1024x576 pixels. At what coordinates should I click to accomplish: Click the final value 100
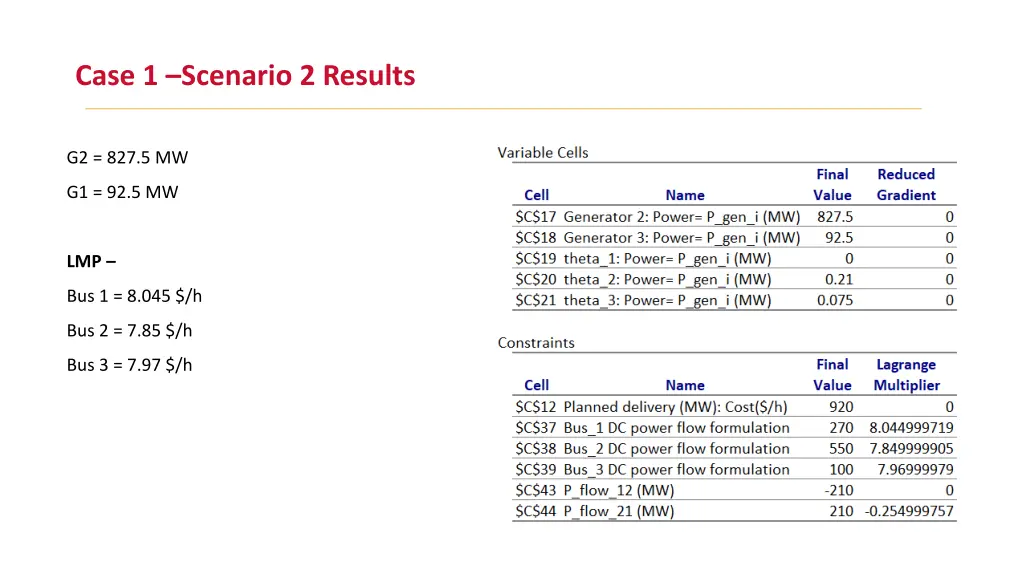(841, 470)
